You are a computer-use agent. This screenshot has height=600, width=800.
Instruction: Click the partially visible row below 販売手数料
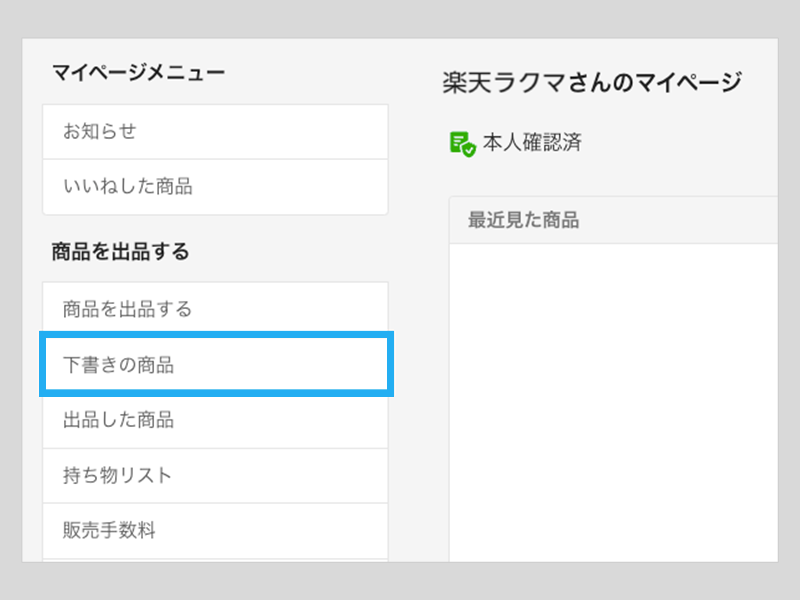tap(215, 560)
